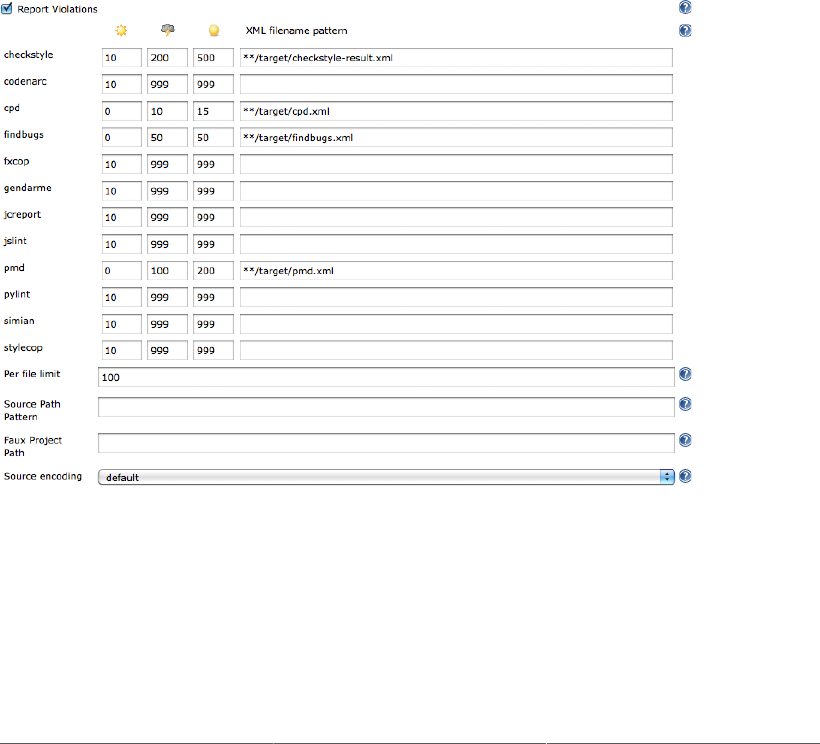Edit cpd XML filename pattern field
This screenshot has width=820, height=744.
(x=456, y=111)
